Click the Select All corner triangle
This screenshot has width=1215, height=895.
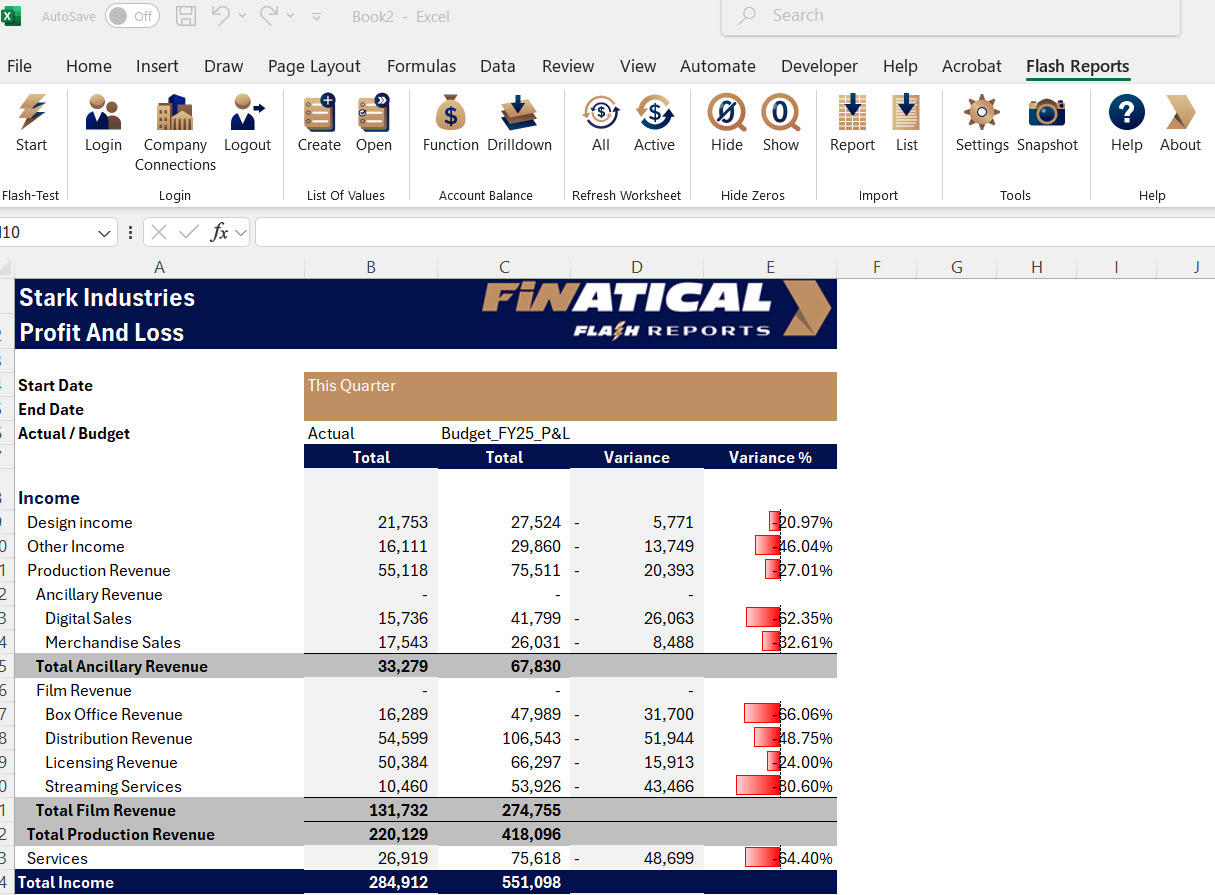(7, 268)
